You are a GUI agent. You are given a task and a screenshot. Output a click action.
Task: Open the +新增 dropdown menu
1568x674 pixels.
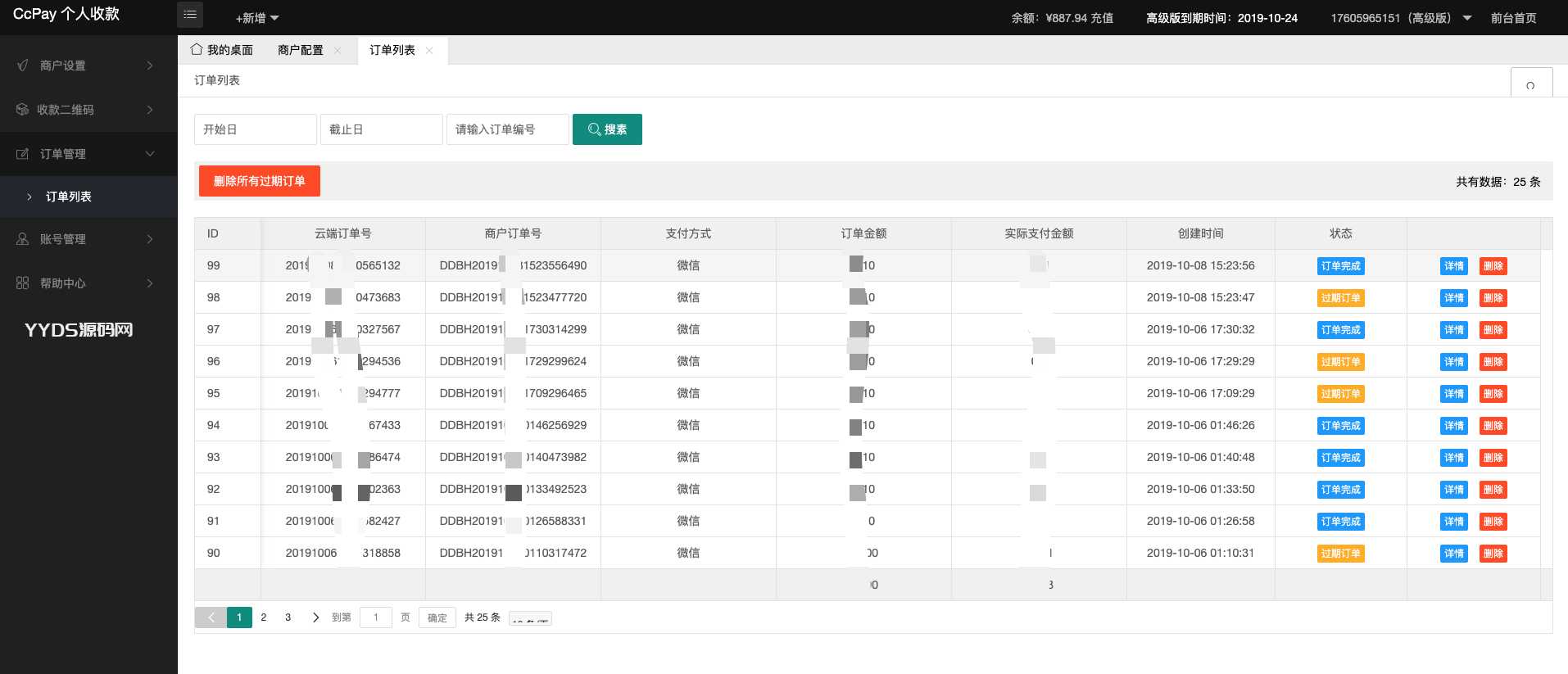point(257,18)
